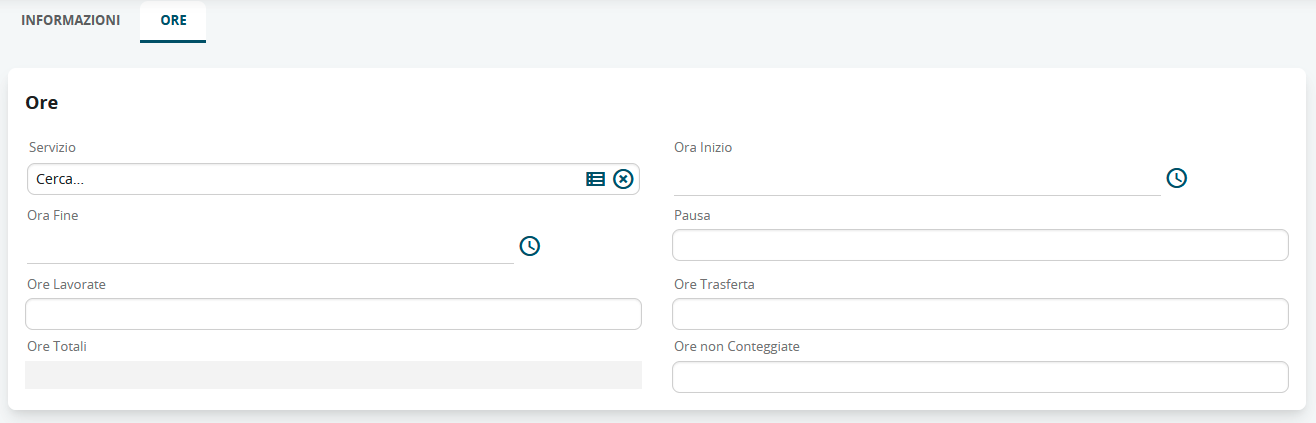Click the Ore Lavorate label text

[x=66, y=284]
